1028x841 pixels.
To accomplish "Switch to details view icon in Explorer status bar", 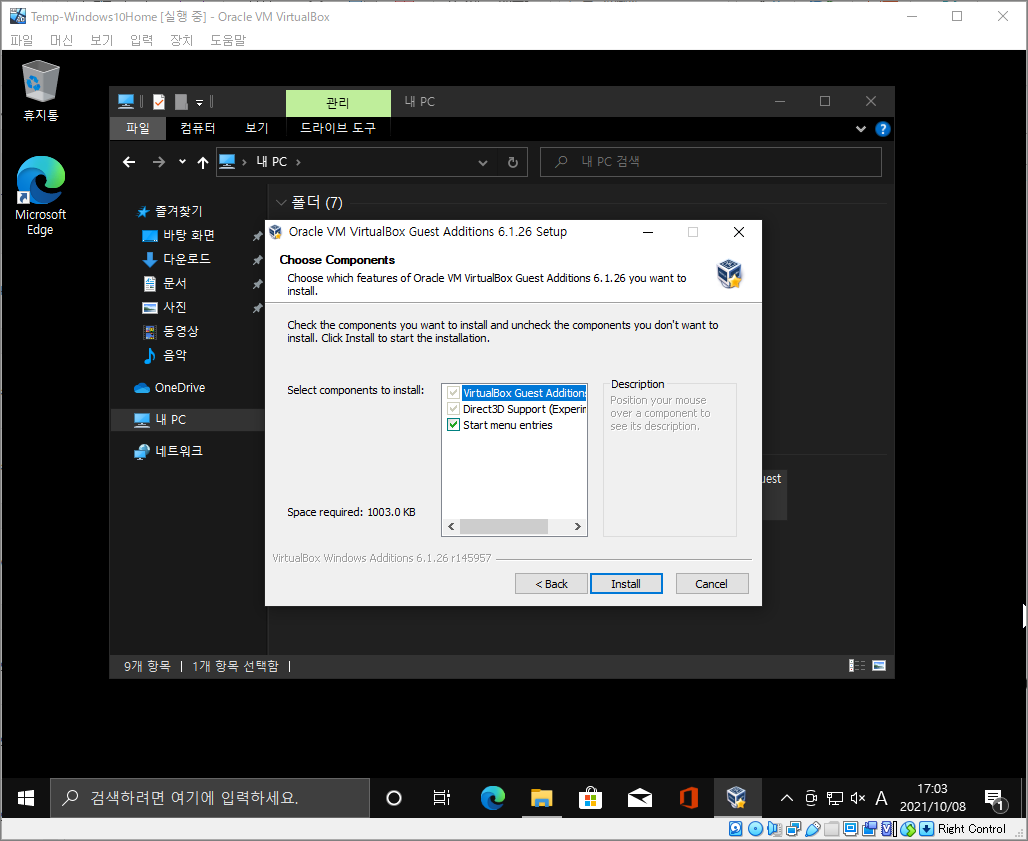I will coord(857,666).
